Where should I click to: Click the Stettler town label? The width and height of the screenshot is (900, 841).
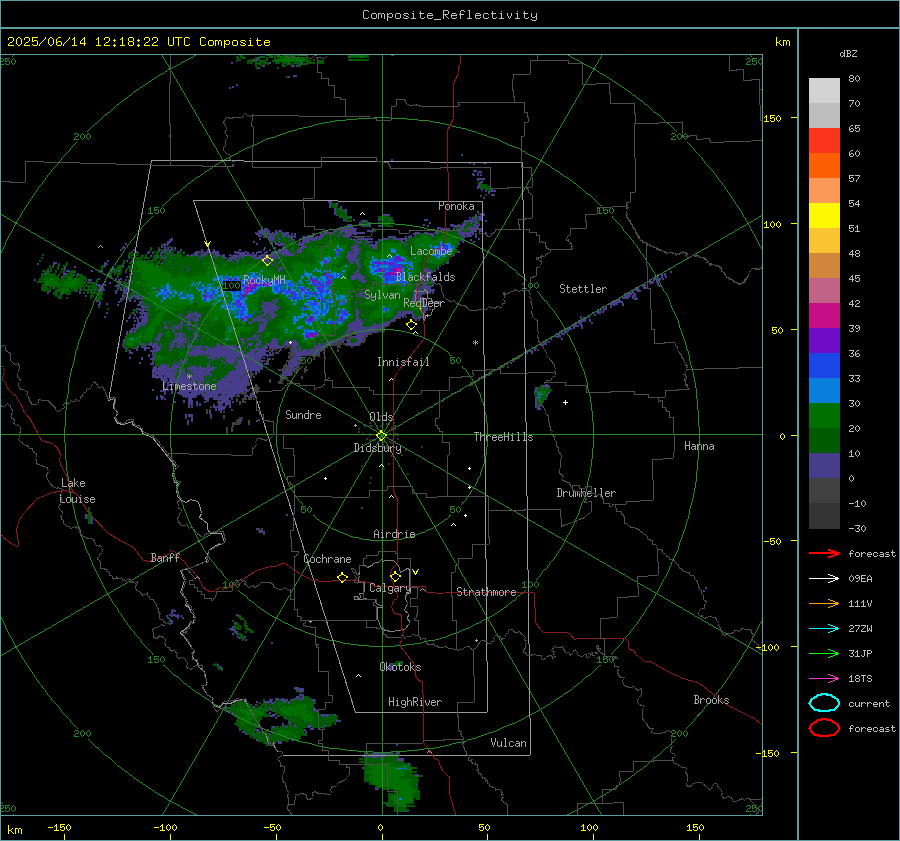pyautogui.click(x=583, y=289)
